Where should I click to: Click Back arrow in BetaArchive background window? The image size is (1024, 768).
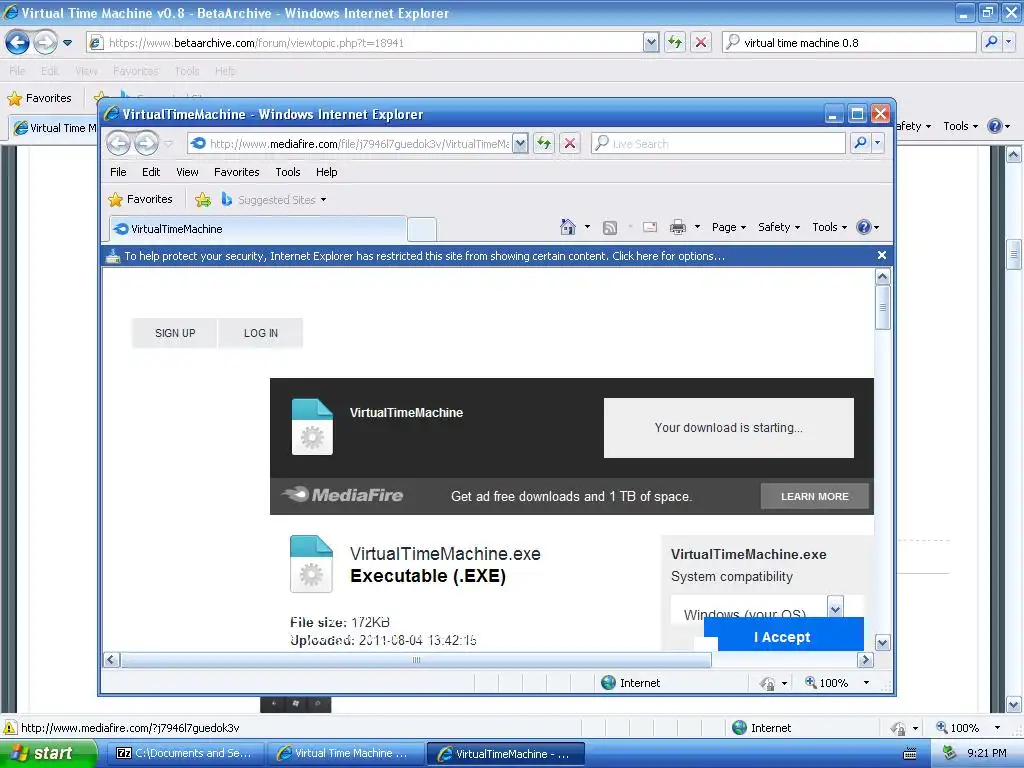tap(18, 42)
